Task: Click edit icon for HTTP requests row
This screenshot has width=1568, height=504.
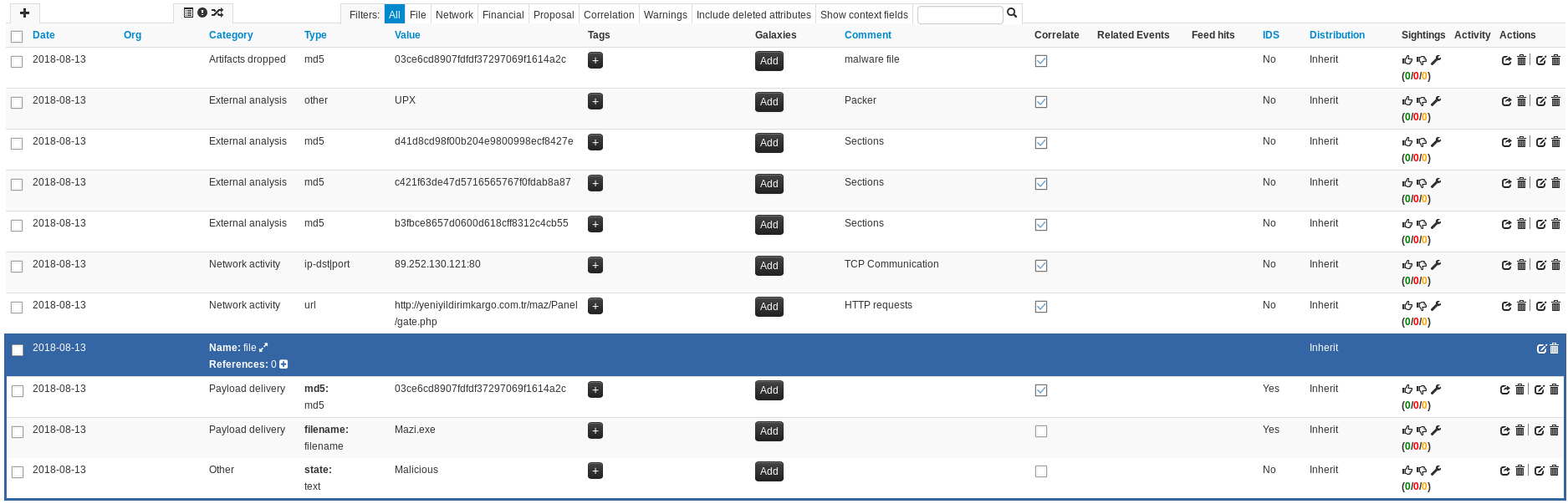Action: click(x=1540, y=306)
